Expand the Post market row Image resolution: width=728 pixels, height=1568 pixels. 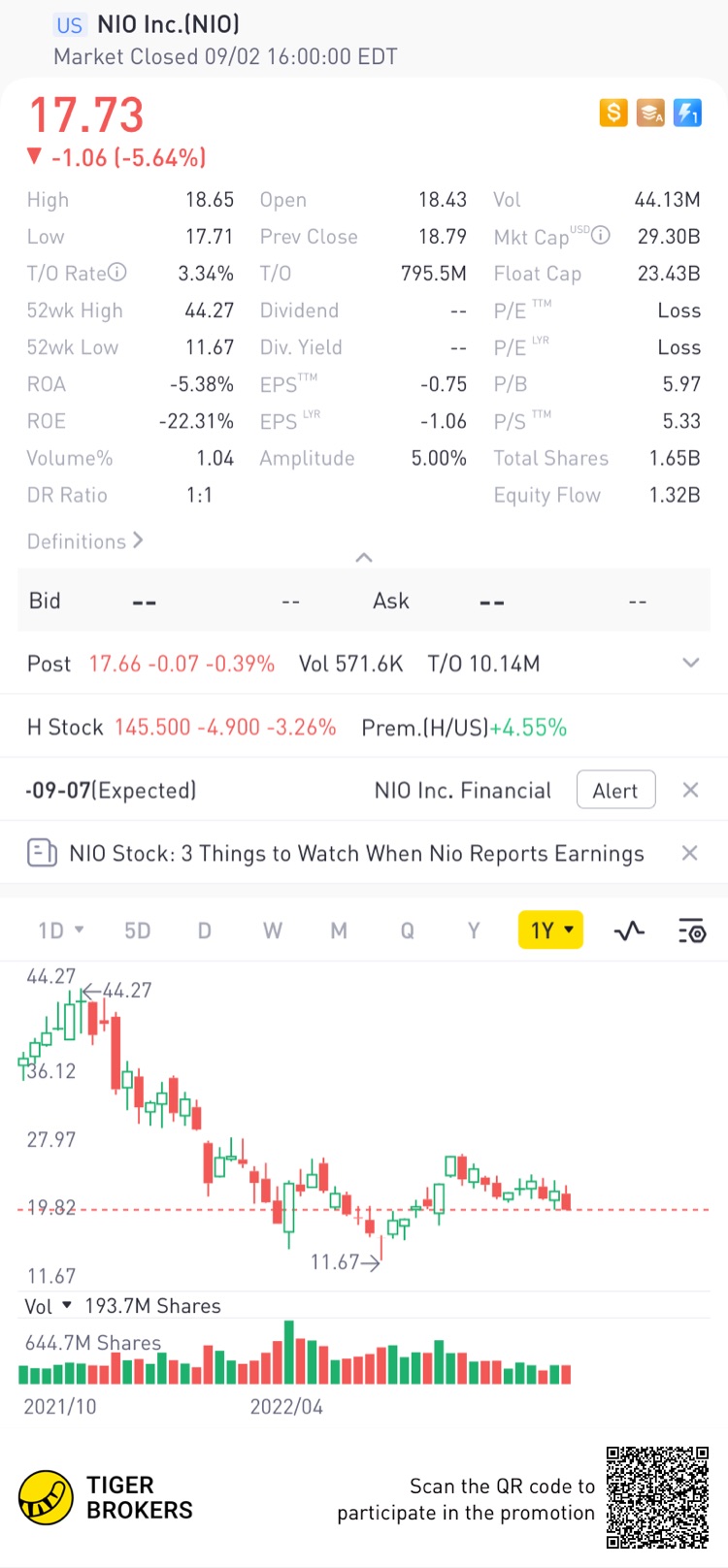point(690,663)
